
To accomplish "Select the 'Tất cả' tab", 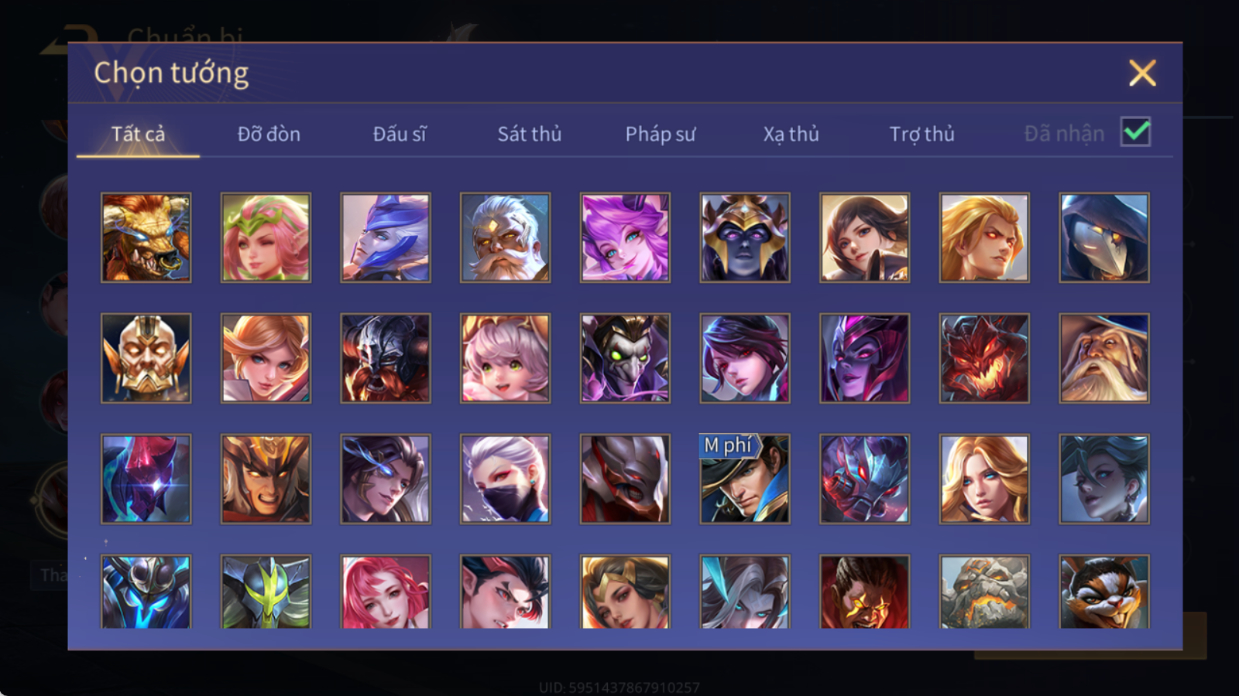I will pyautogui.click(x=138, y=134).
